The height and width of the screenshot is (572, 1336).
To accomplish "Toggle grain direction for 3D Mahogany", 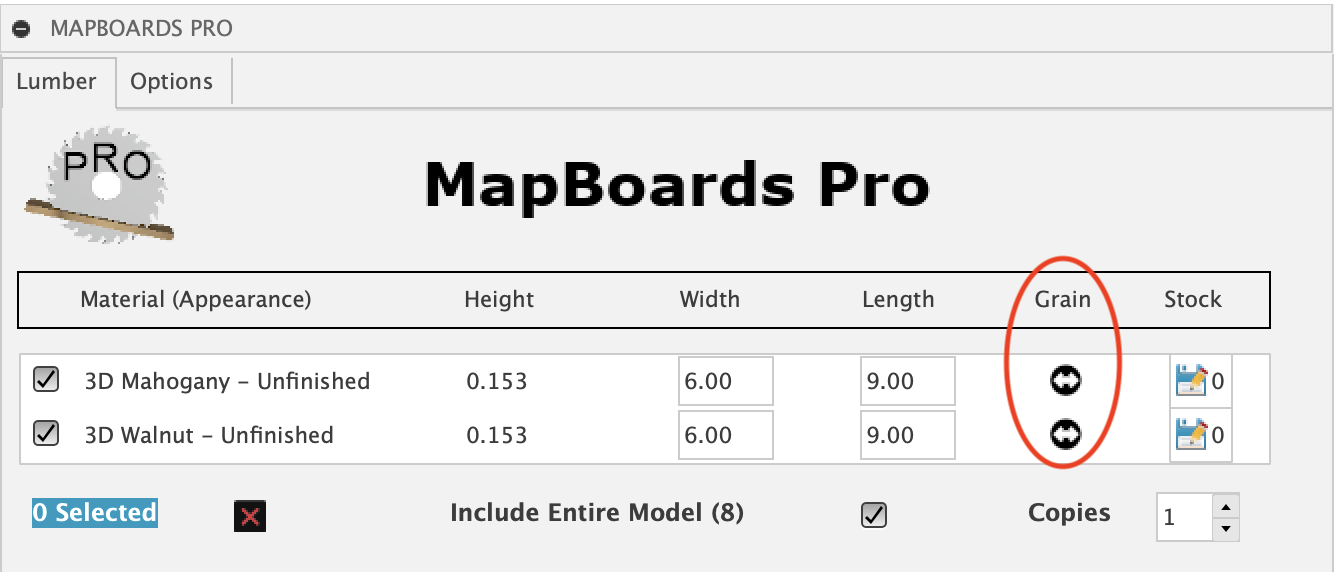I will point(1065,380).
